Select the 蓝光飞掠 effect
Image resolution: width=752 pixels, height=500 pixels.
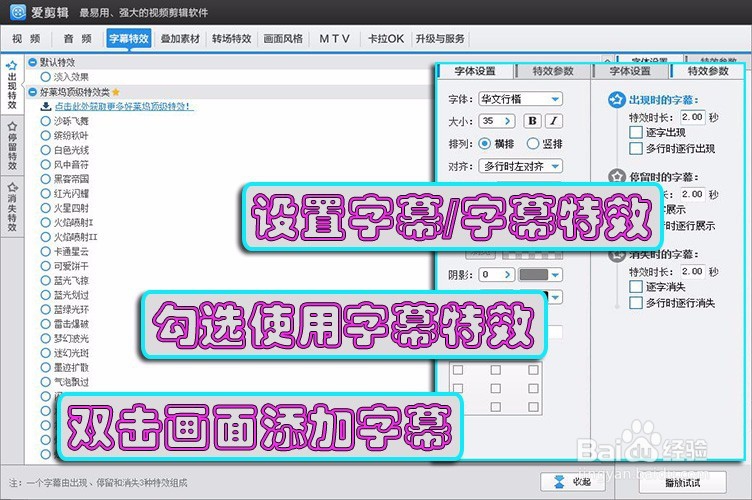46,280
